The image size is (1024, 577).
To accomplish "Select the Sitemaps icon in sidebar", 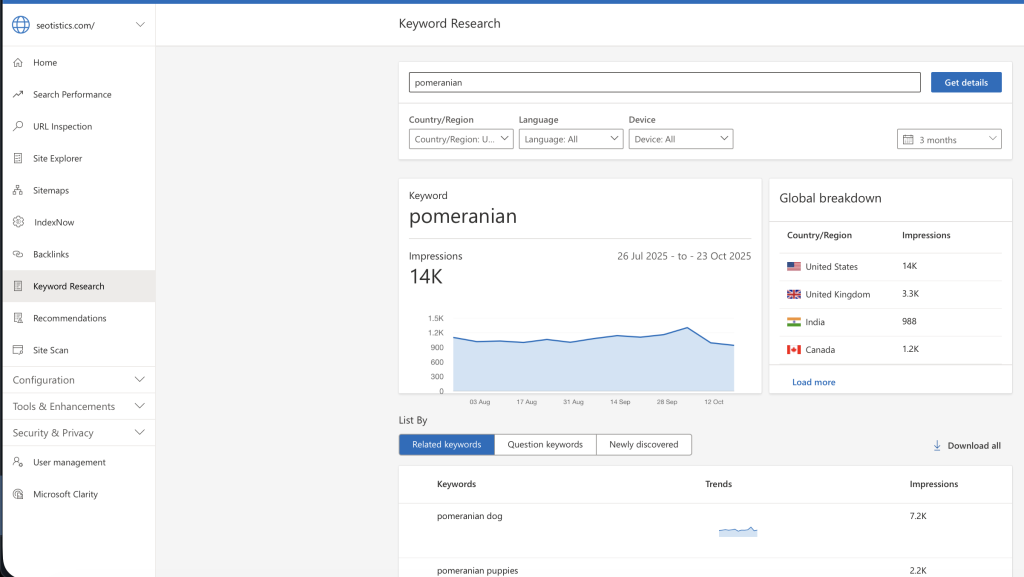I will (18, 190).
